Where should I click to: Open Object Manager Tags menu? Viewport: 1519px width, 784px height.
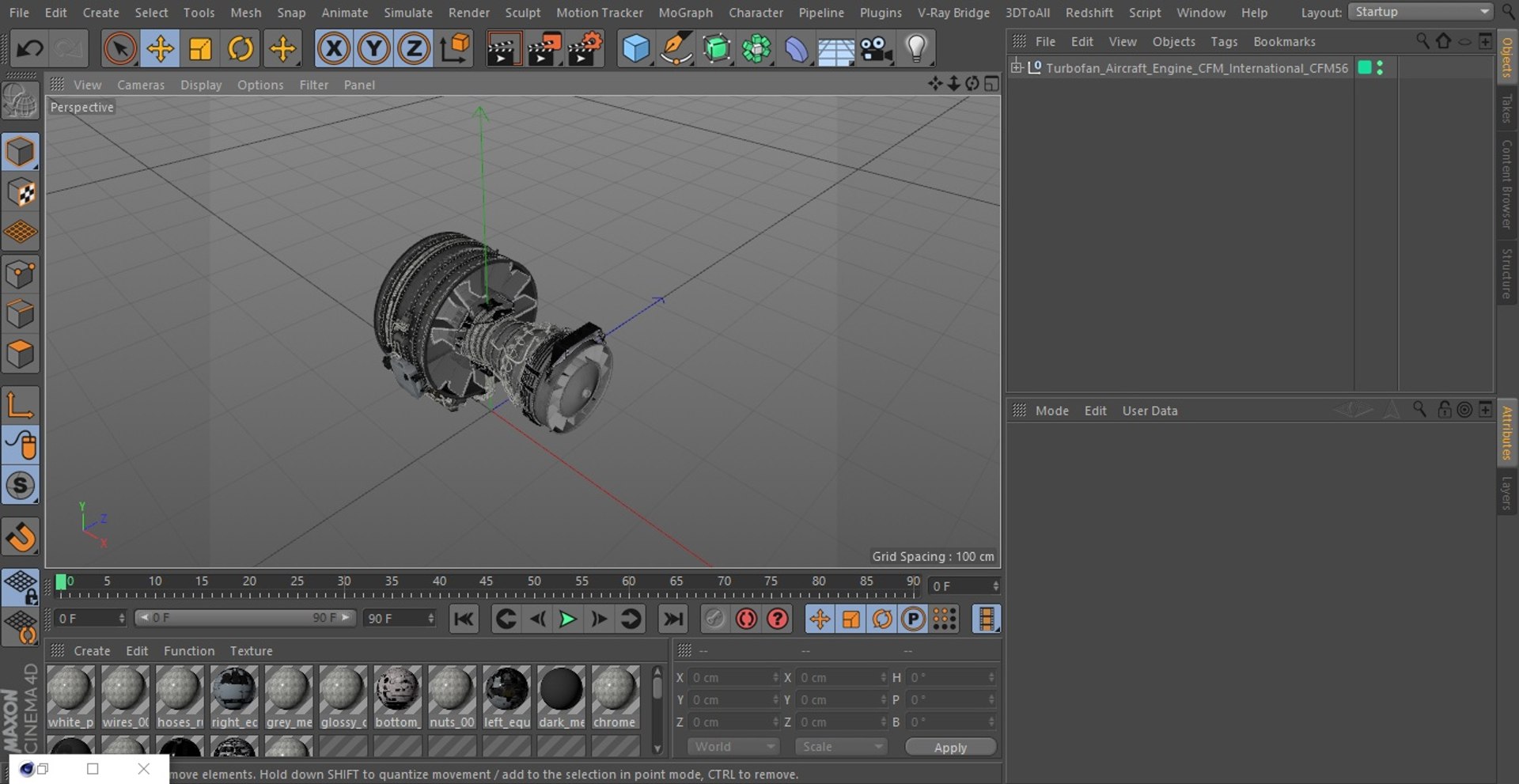click(1224, 41)
